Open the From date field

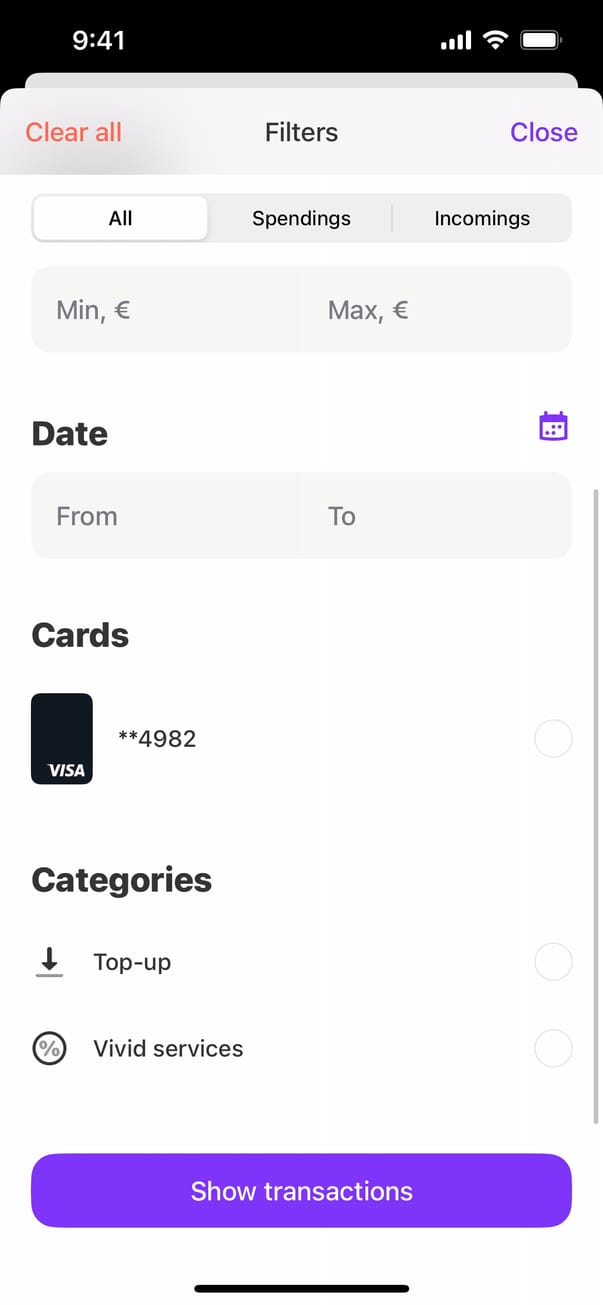[x=166, y=516]
